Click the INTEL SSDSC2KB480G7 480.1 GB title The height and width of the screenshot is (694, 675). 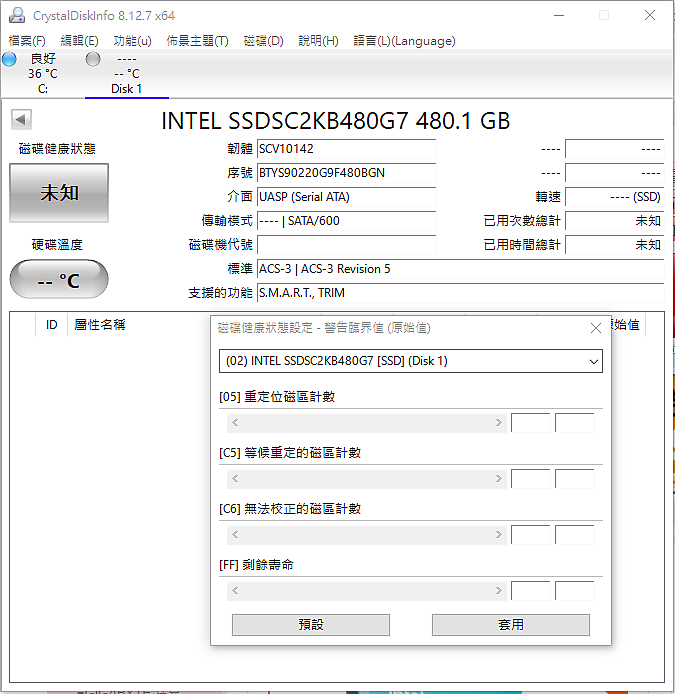pyautogui.click(x=336, y=121)
